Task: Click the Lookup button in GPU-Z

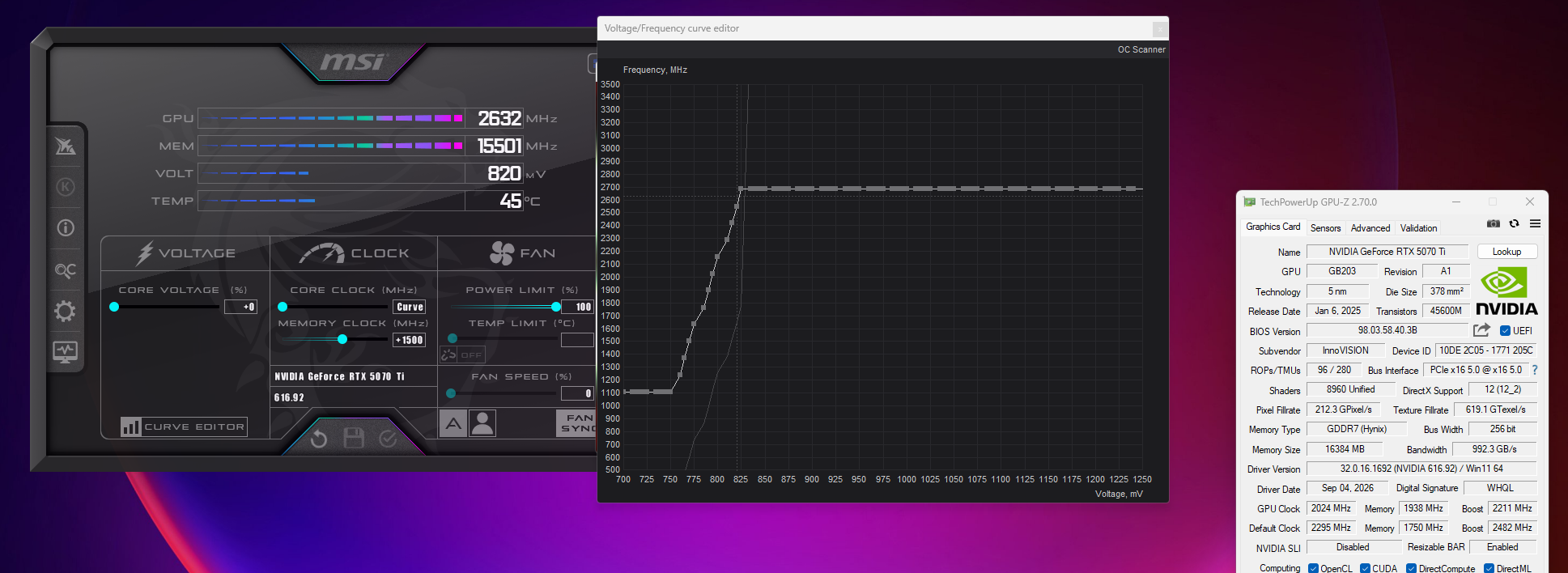Action: pyautogui.click(x=1506, y=252)
